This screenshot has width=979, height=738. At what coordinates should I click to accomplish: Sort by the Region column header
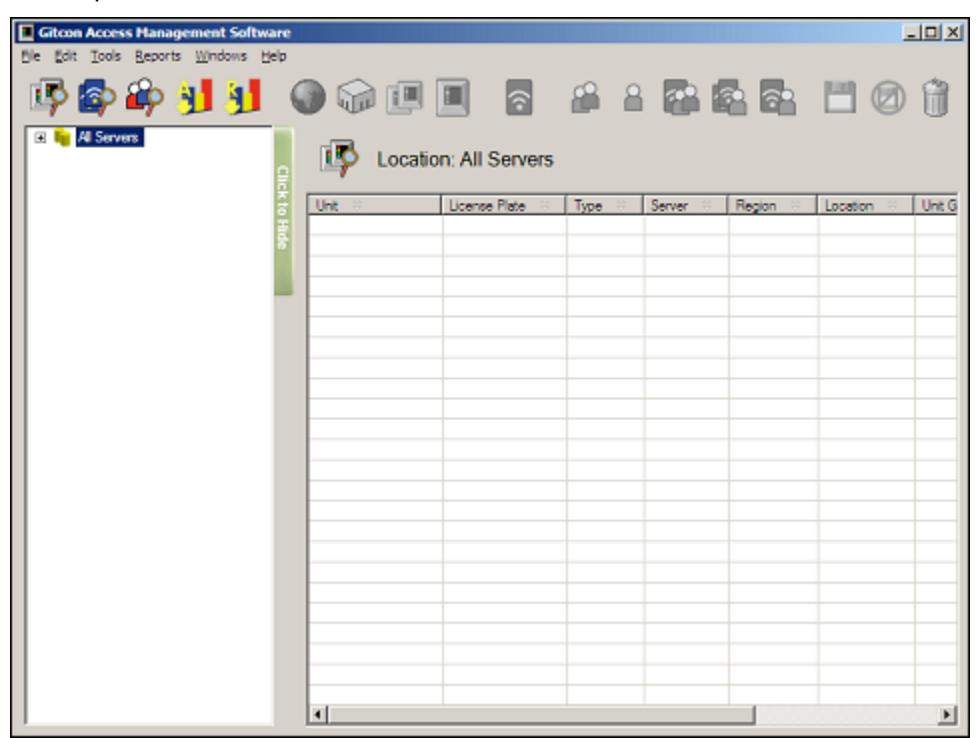(772, 205)
